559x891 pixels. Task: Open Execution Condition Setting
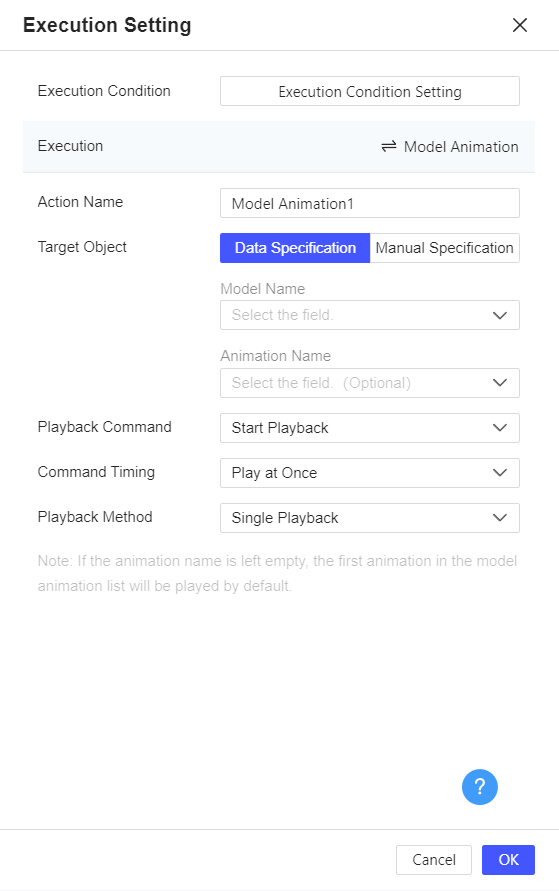pos(370,91)
